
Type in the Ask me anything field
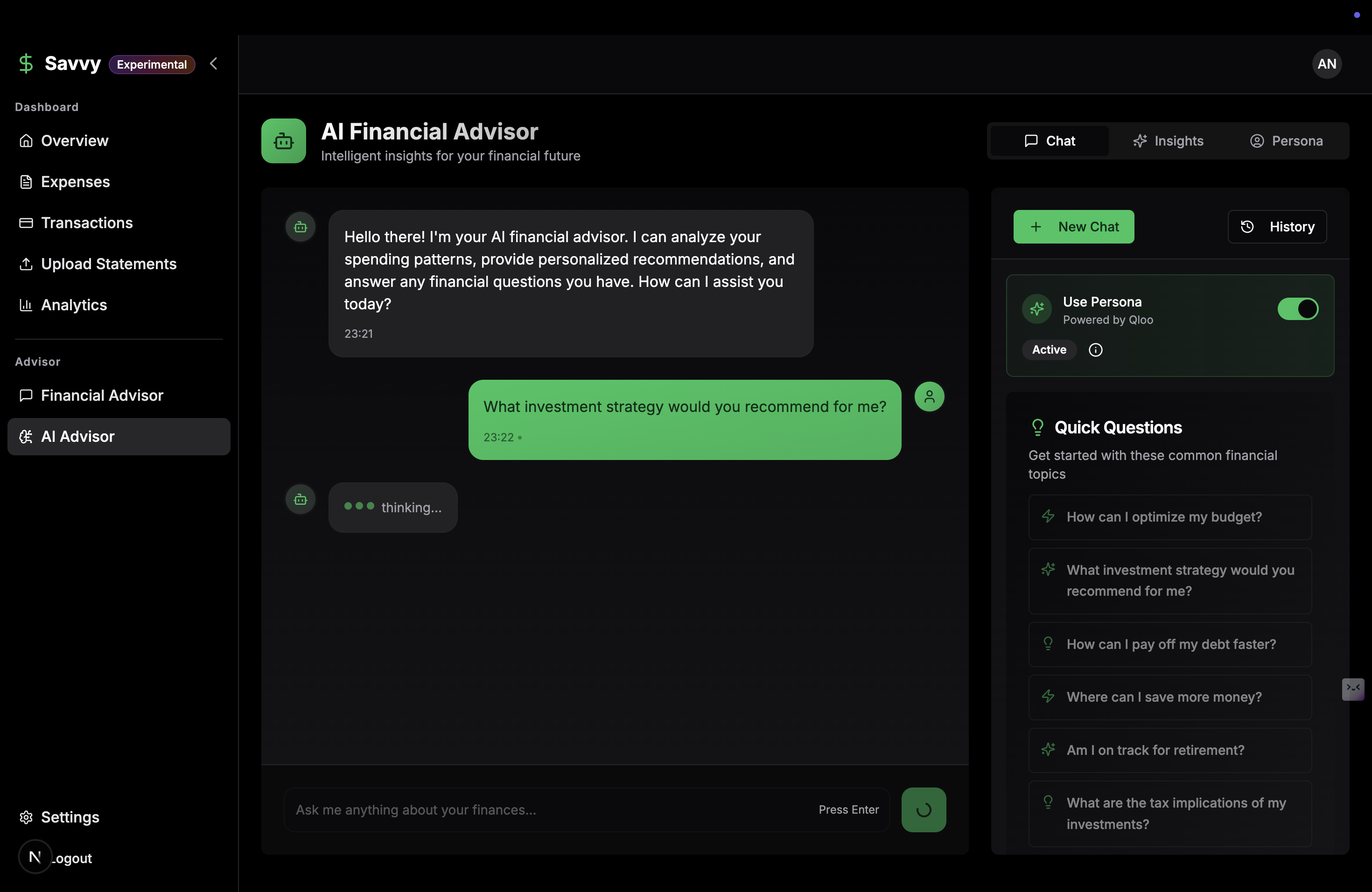pyautogui.click(x=548, y=809)
